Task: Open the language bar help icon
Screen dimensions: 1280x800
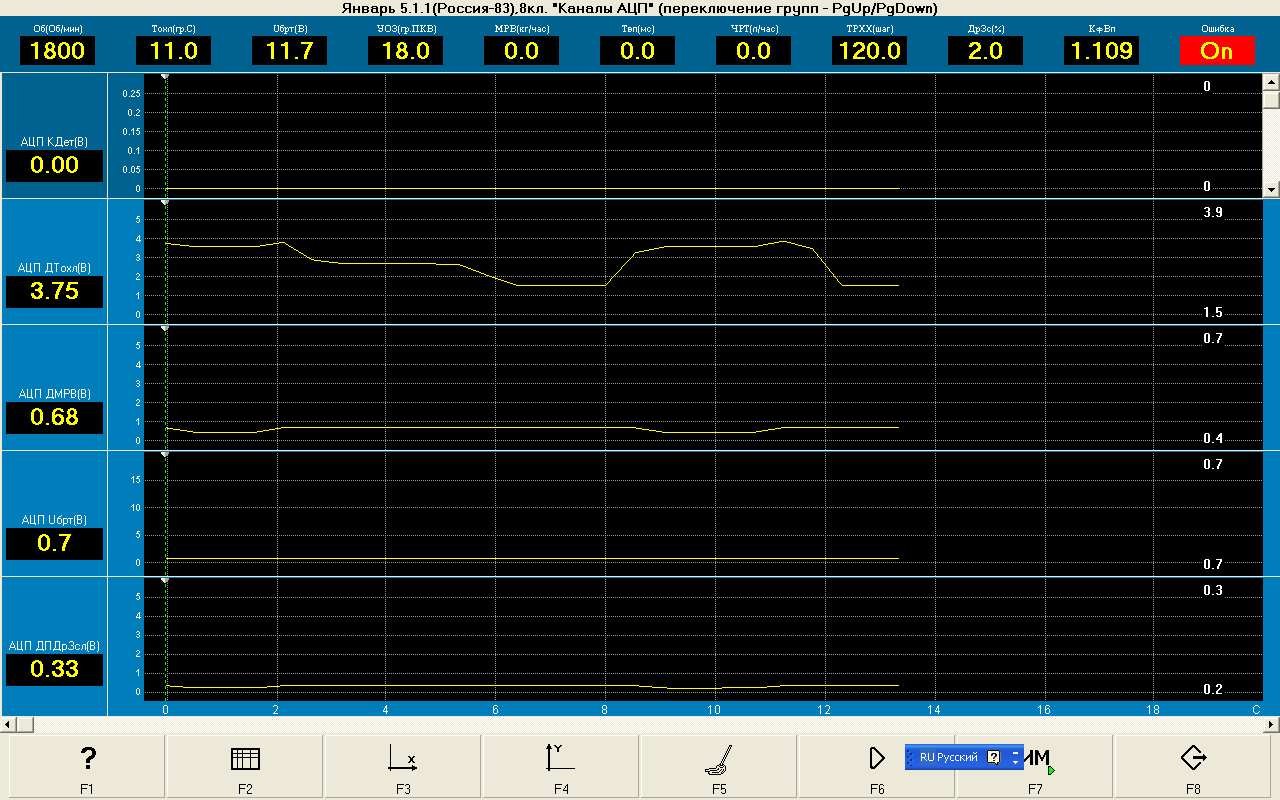Action: point(993,757)
